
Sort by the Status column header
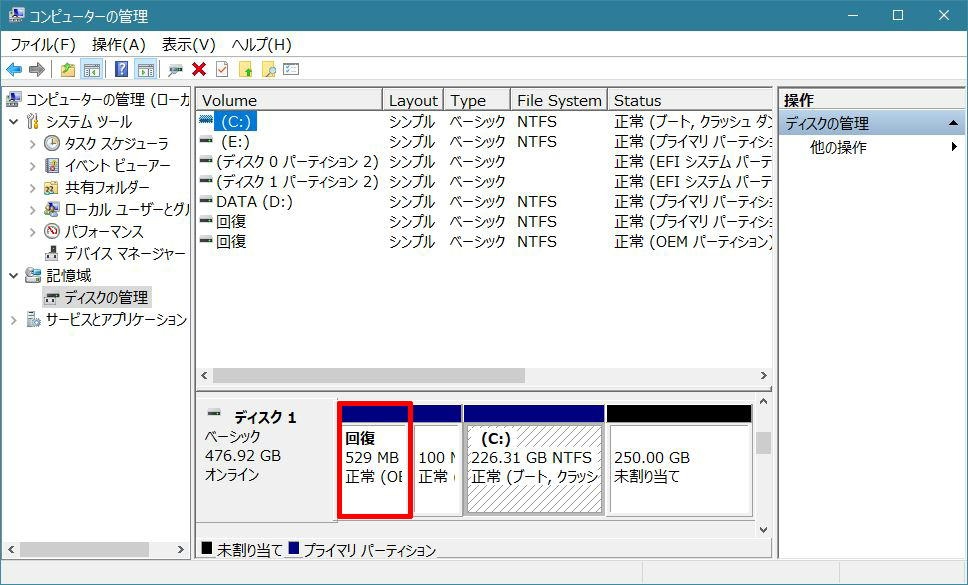point(690,101)
